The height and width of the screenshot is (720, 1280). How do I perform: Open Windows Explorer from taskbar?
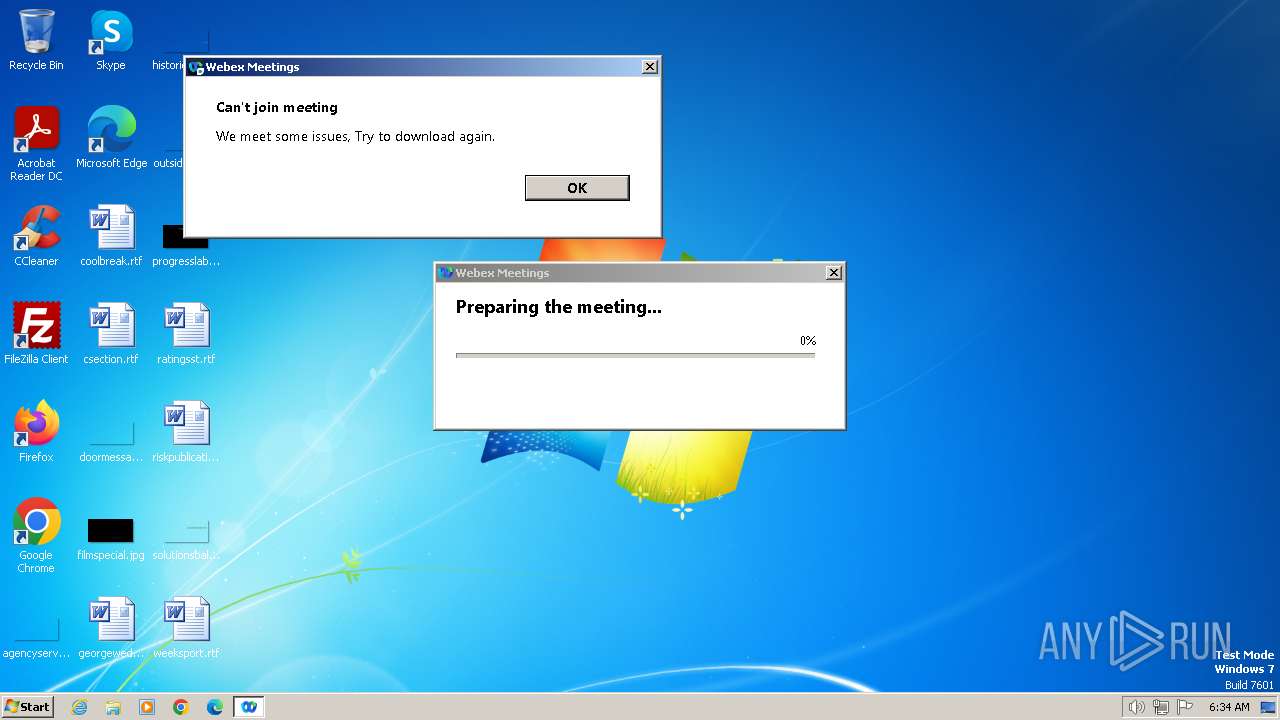113,707
